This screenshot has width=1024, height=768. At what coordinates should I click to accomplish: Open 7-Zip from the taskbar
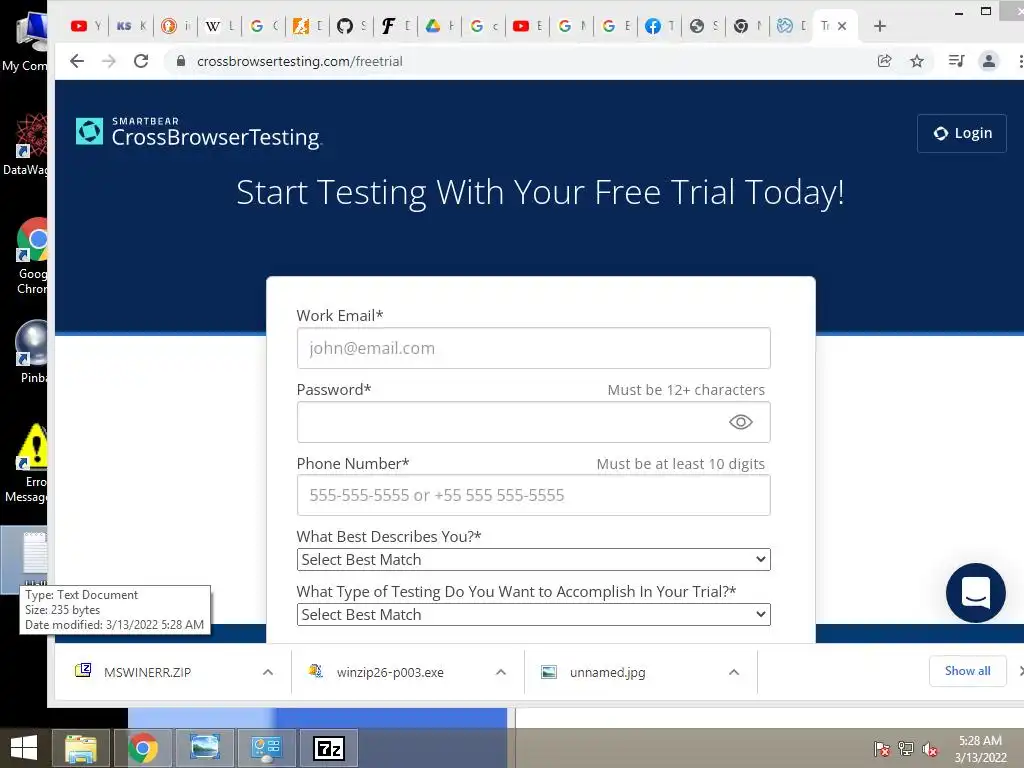point(328,748)
